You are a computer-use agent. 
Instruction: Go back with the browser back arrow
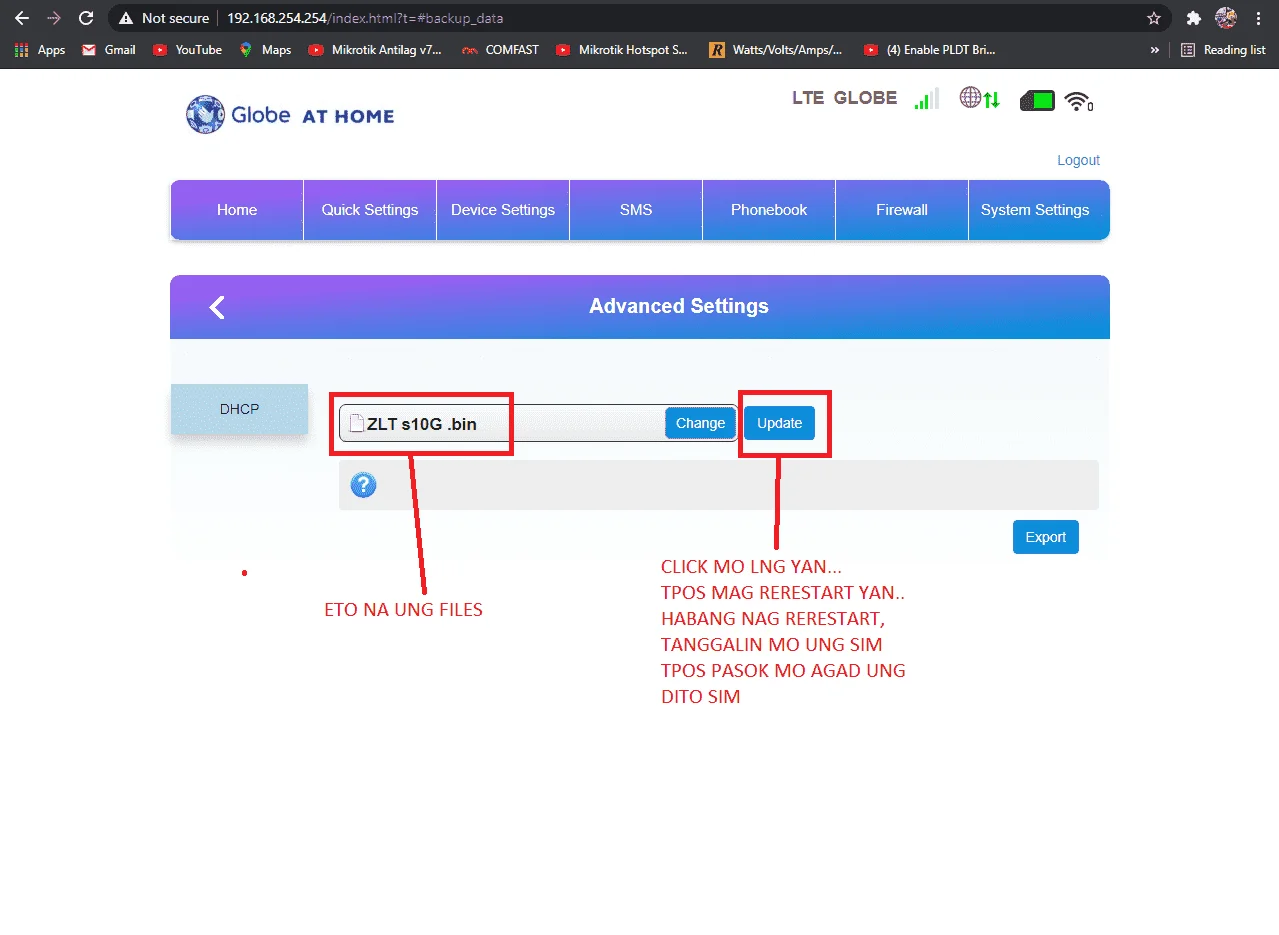(x=22, y=18)
